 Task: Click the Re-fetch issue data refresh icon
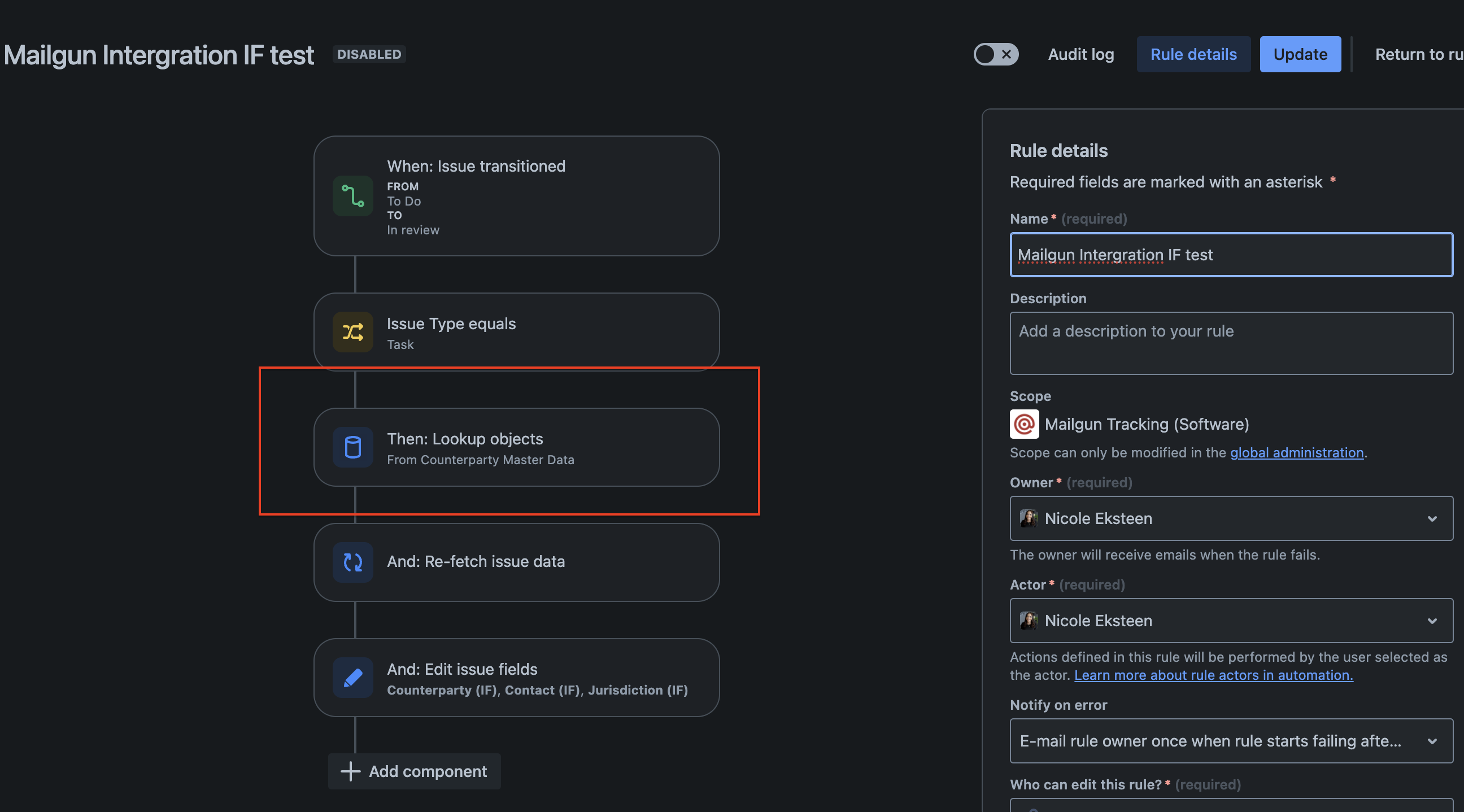click(x=352, y=562)
